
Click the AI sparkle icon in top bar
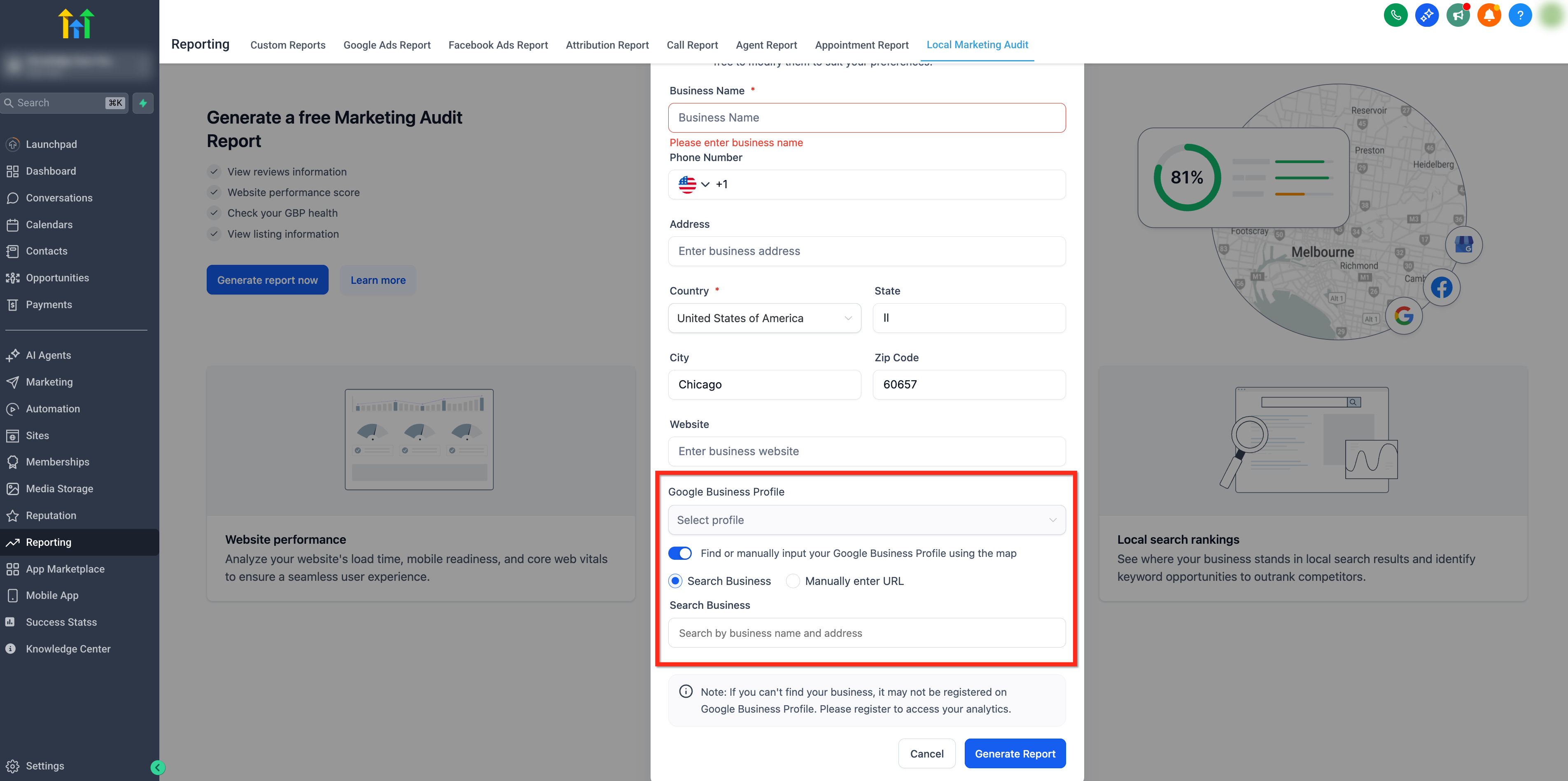[1426, 15]
